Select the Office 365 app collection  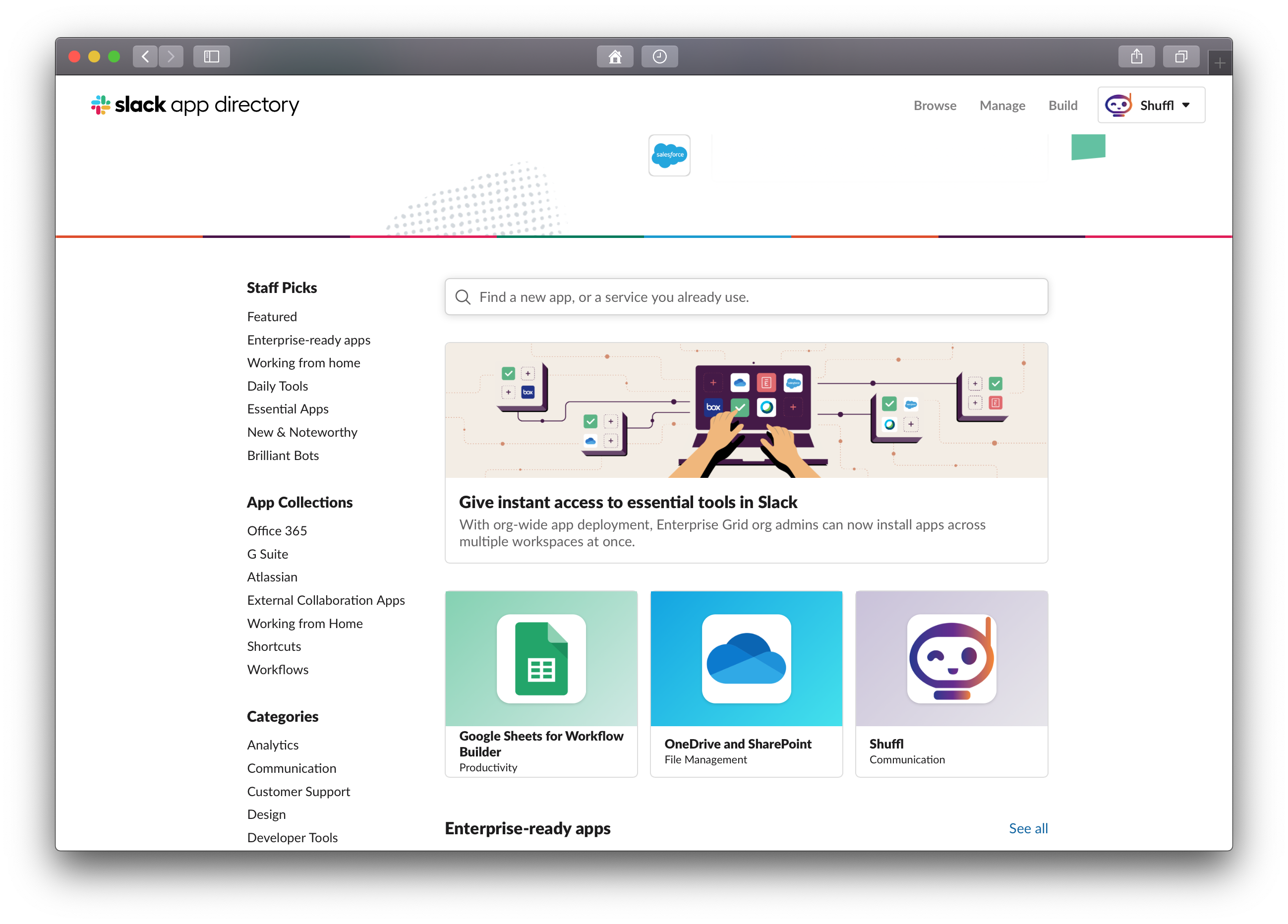tap(277, 530)
